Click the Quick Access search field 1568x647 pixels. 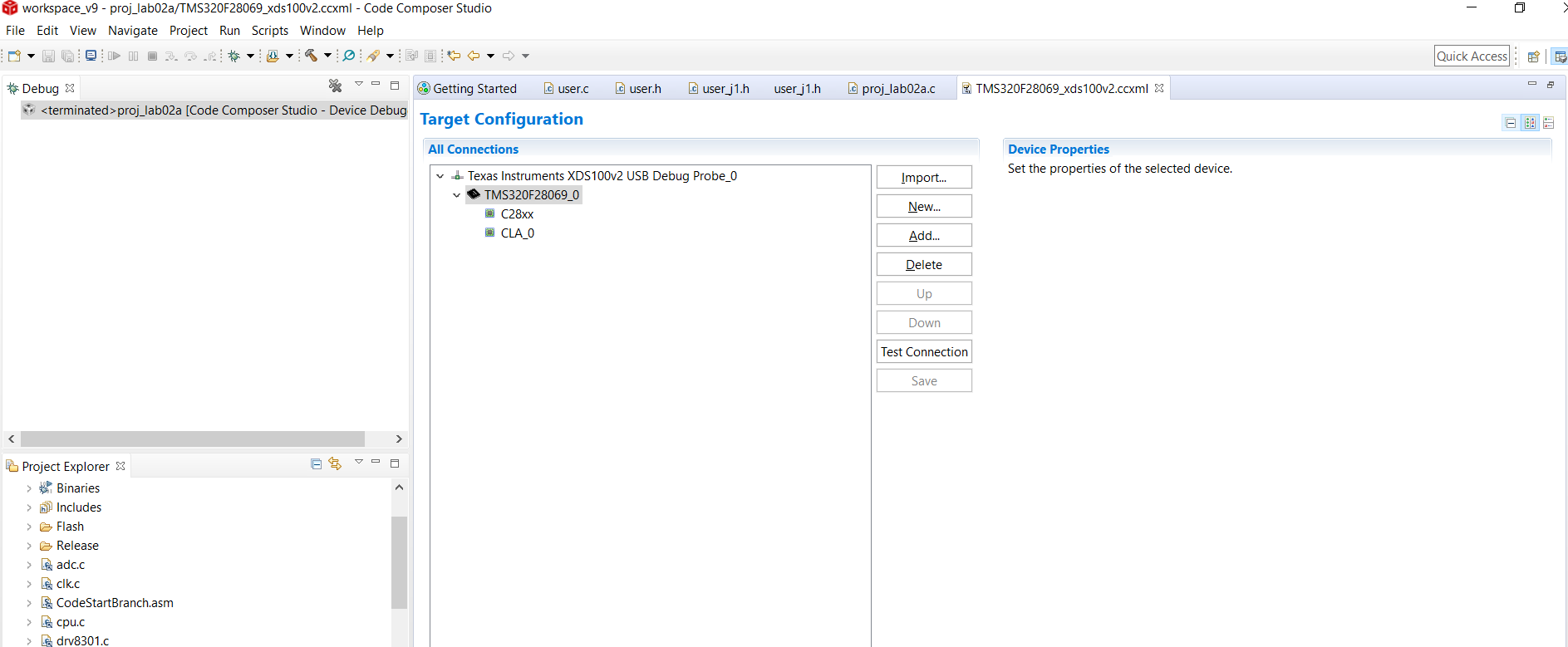click(x=1472, y=56)
